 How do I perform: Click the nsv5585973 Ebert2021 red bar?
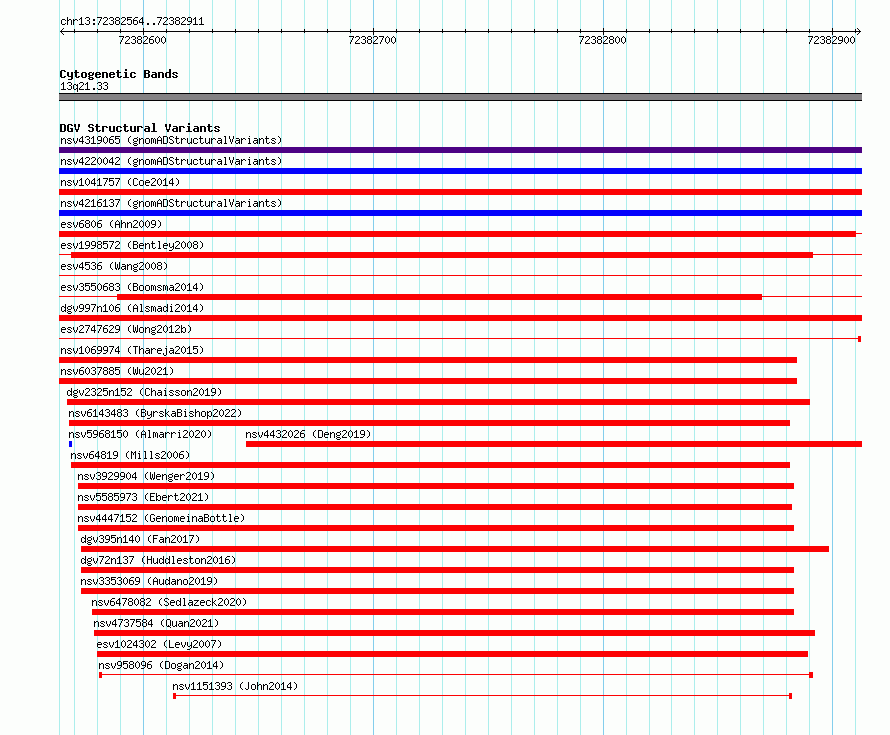tap(435, 507)
